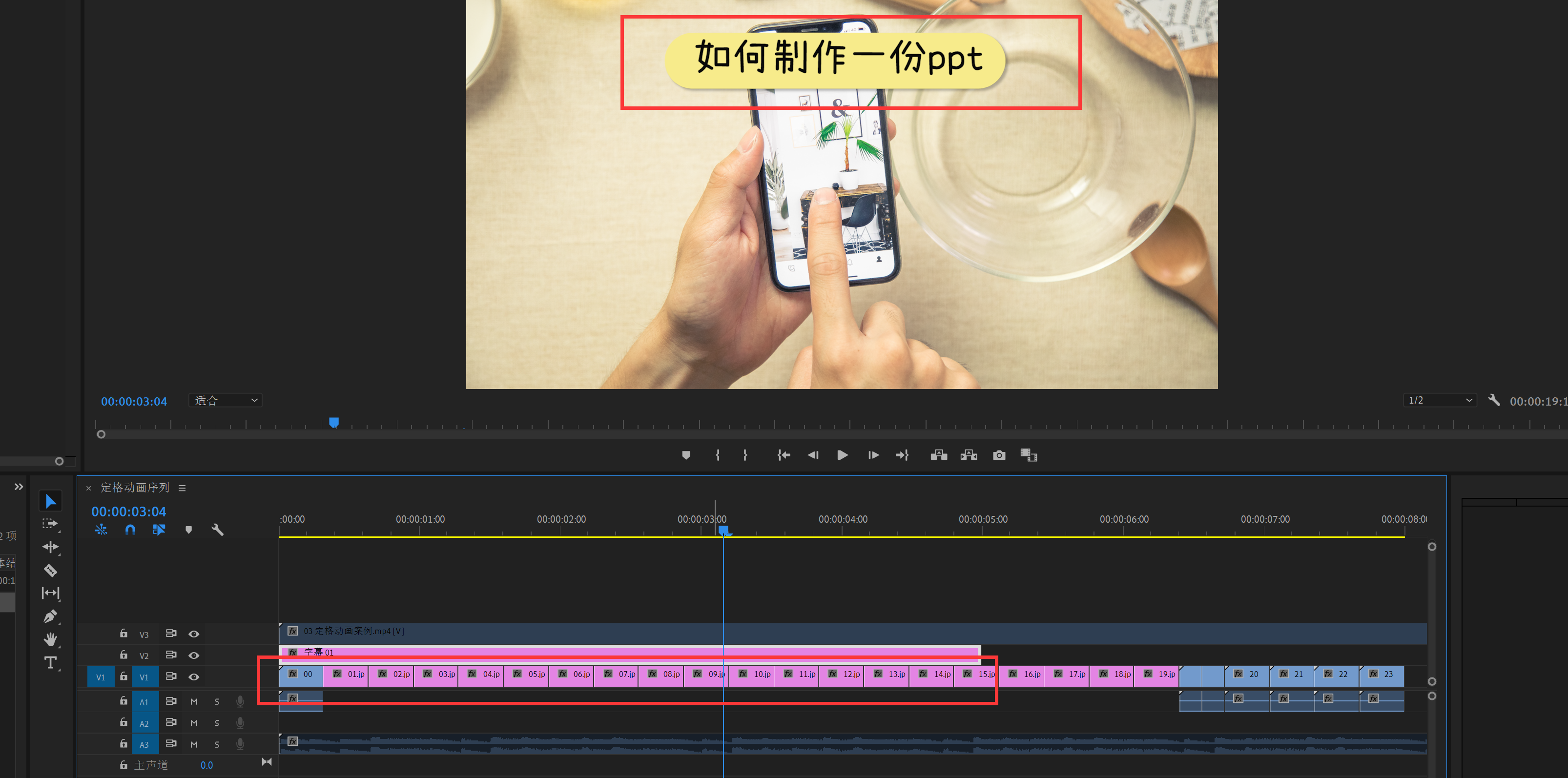Expand hidden panels with double chevron

[x=18, y=487]
